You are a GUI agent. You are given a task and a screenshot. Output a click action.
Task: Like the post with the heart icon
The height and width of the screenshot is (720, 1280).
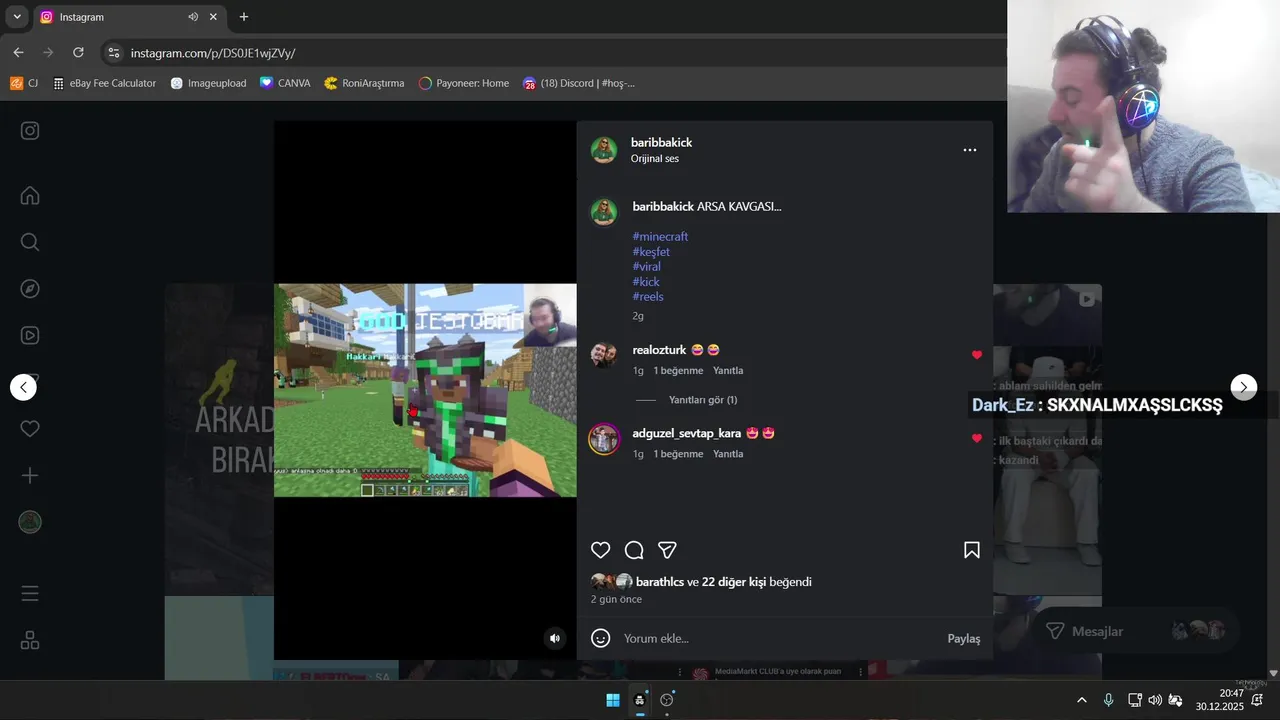(x=600, y=550)
